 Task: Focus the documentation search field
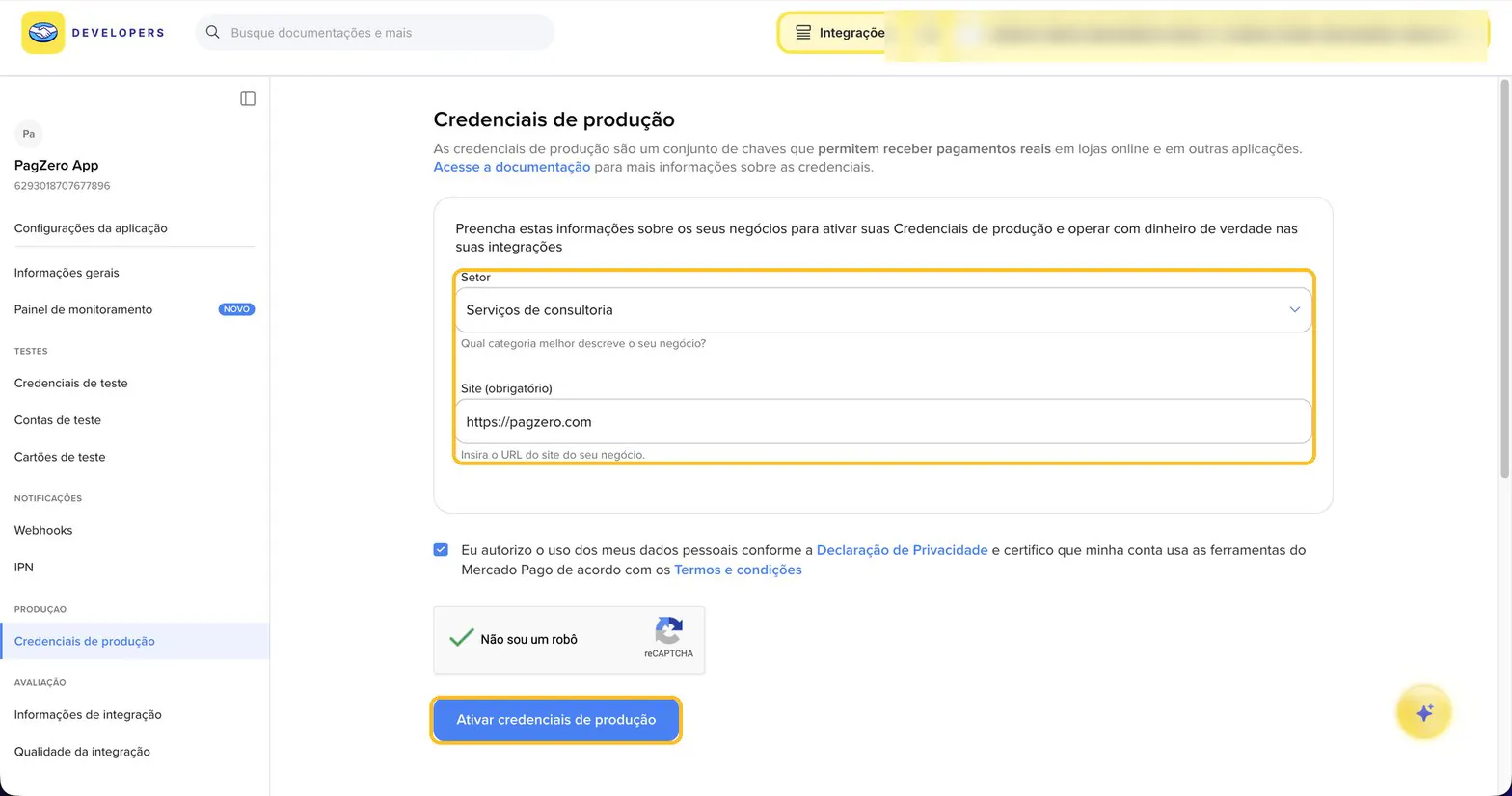point(375,33)
